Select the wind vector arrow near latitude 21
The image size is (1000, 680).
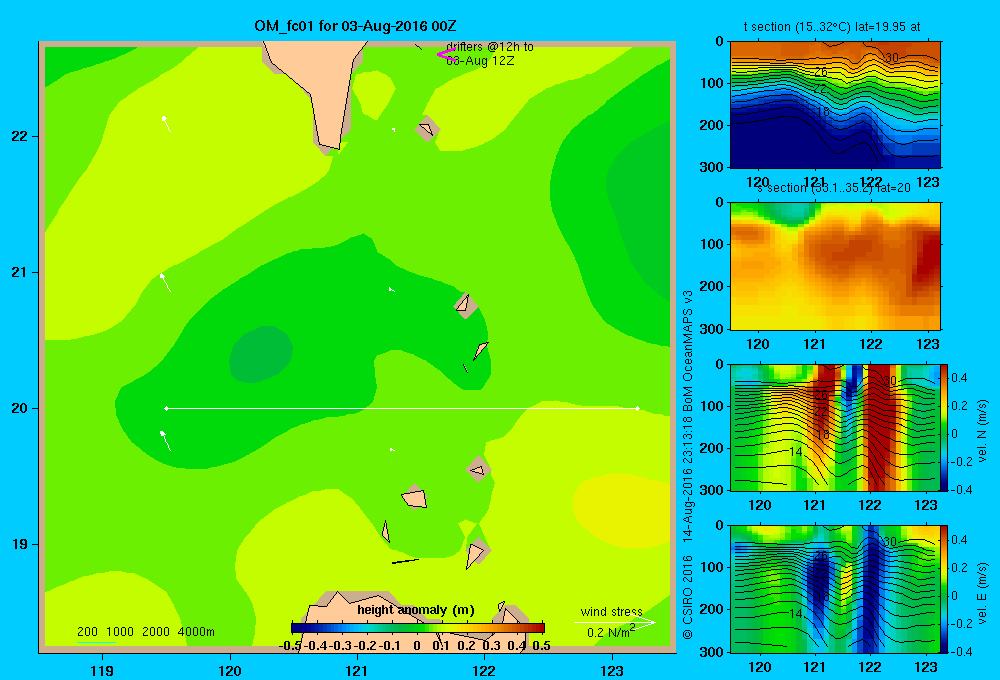click(x=165, y=283)
